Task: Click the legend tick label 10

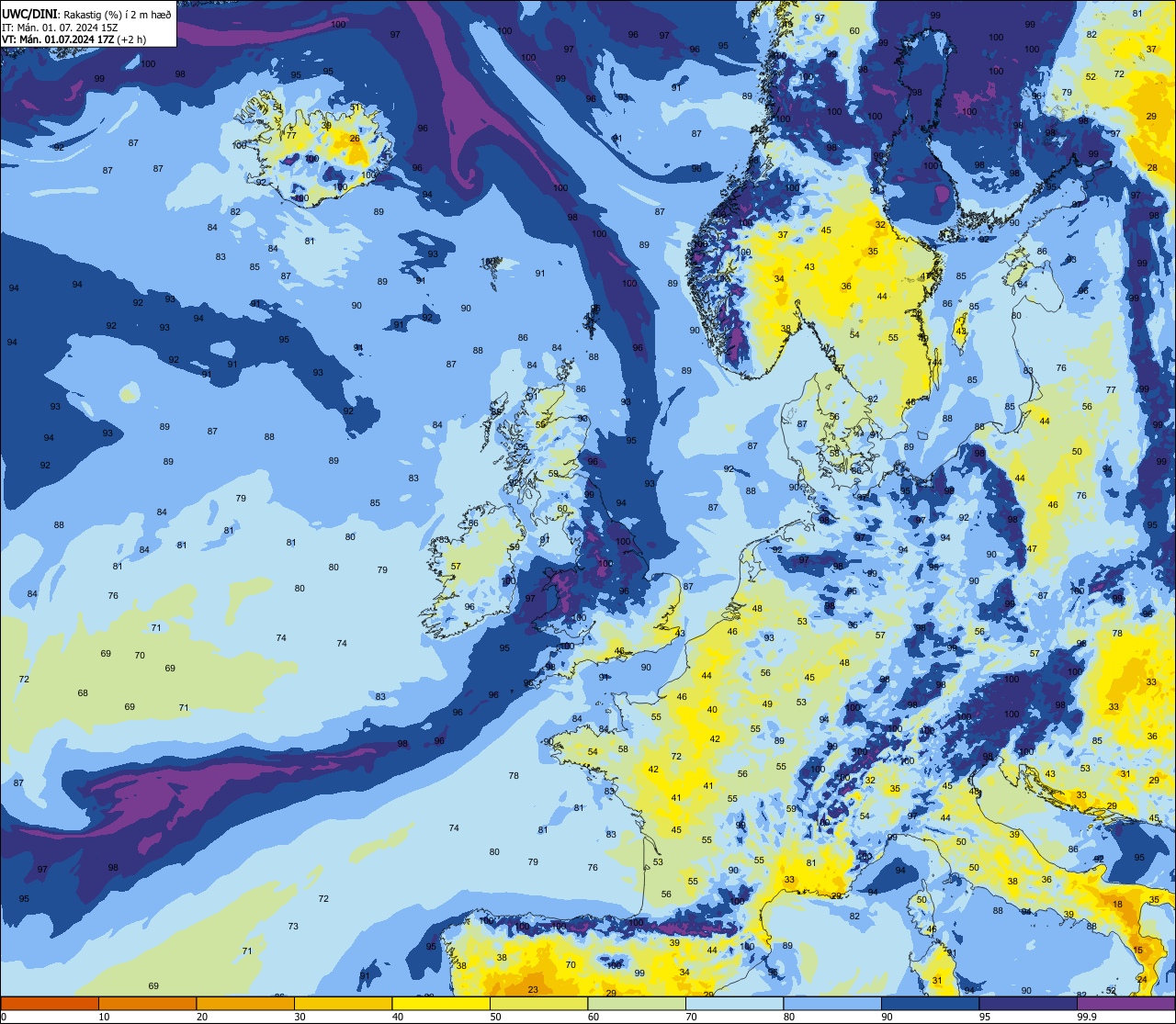Action: click(104, 1017)
